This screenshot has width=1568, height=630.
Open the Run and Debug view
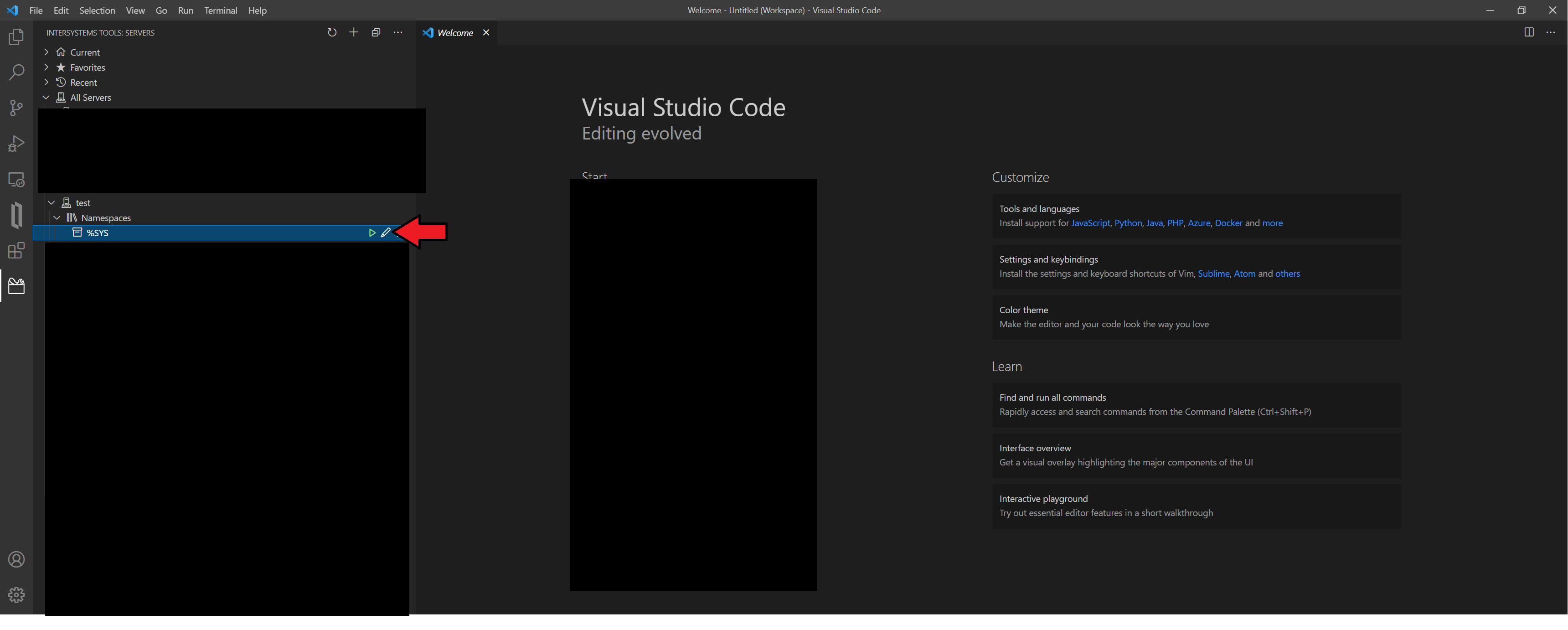(16, 144)
